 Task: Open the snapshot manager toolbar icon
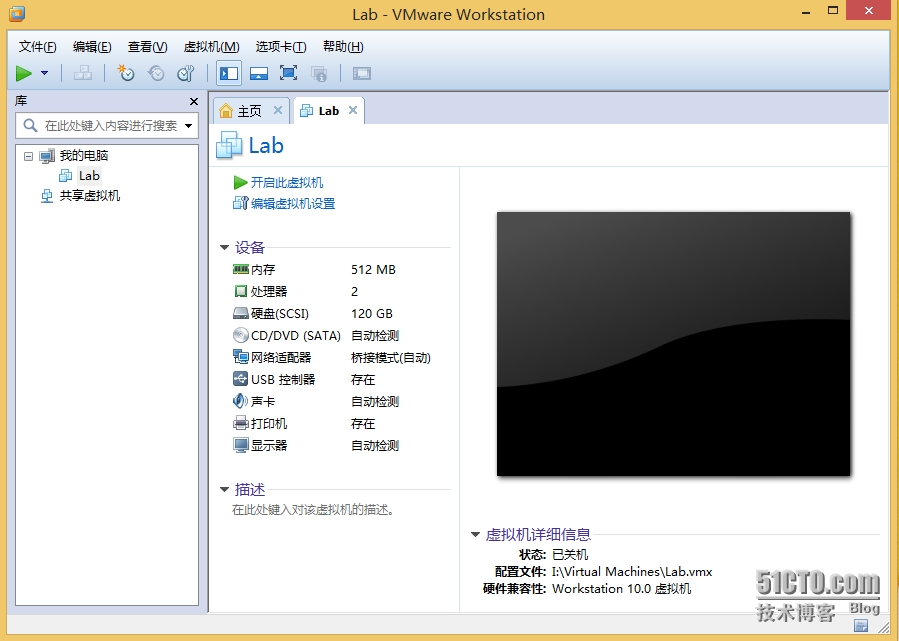coord(186,73)
